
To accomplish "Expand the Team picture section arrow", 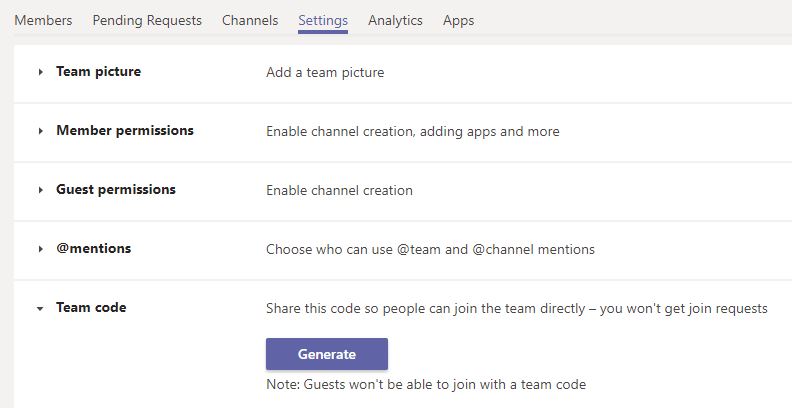I will click(x=40, y=72).
